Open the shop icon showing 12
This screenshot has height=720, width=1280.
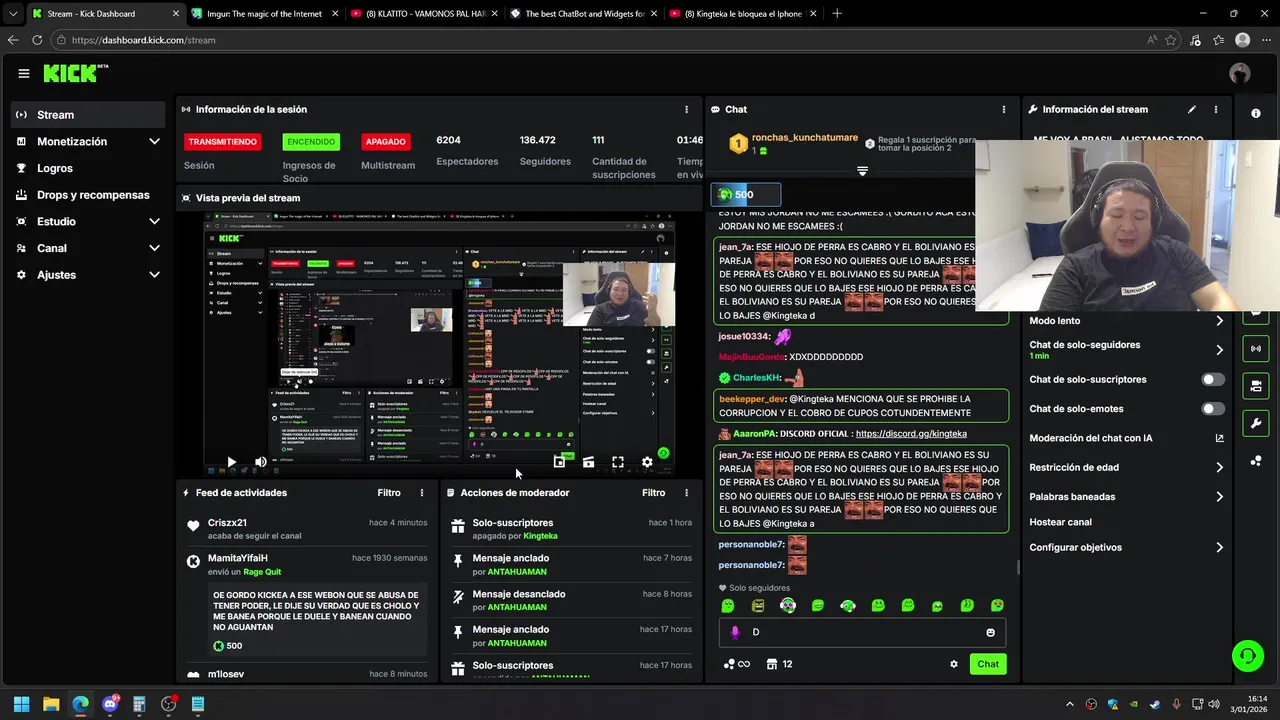(x=780, y=664)
